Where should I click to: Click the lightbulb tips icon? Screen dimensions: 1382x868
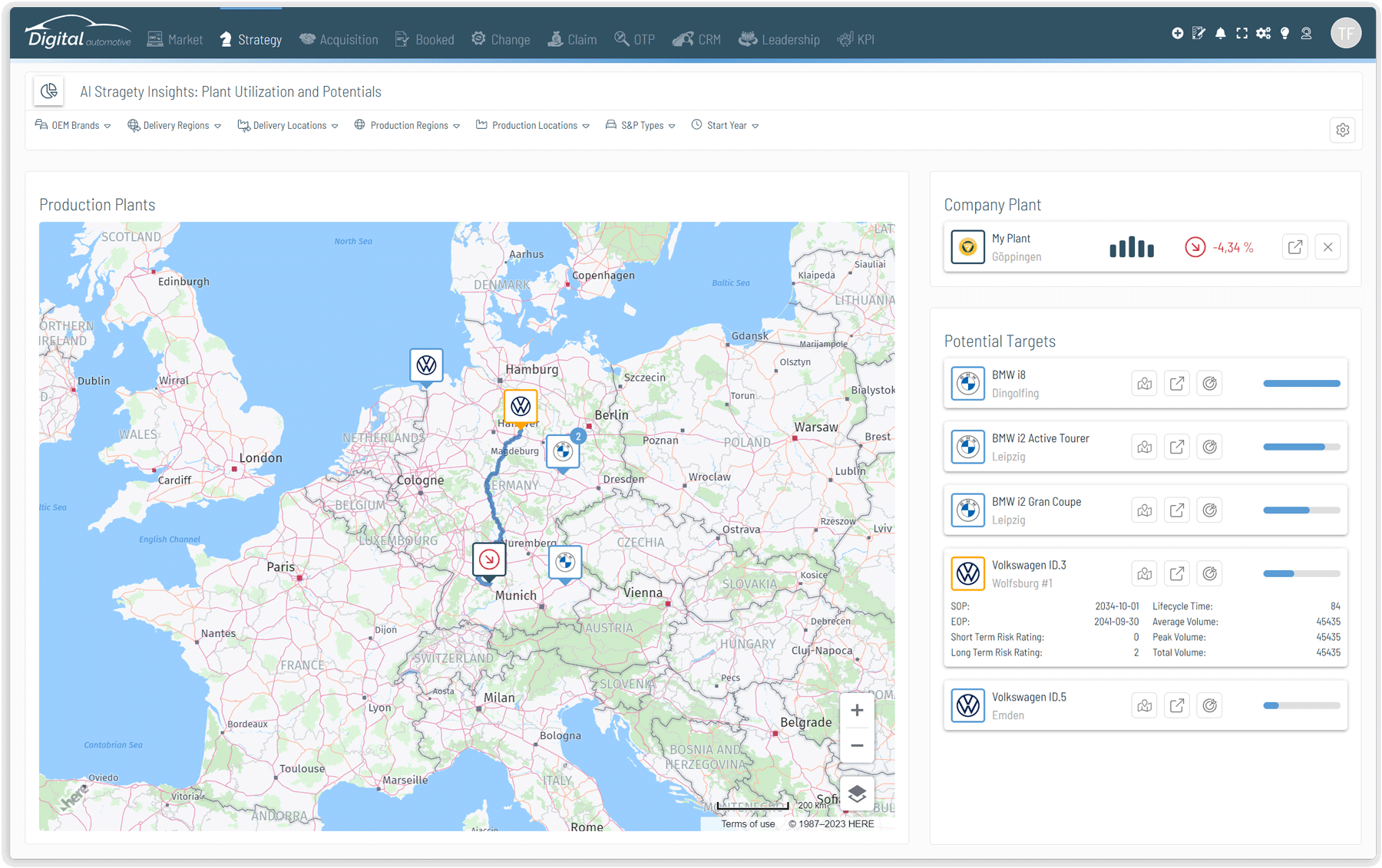pos(1284,33)
